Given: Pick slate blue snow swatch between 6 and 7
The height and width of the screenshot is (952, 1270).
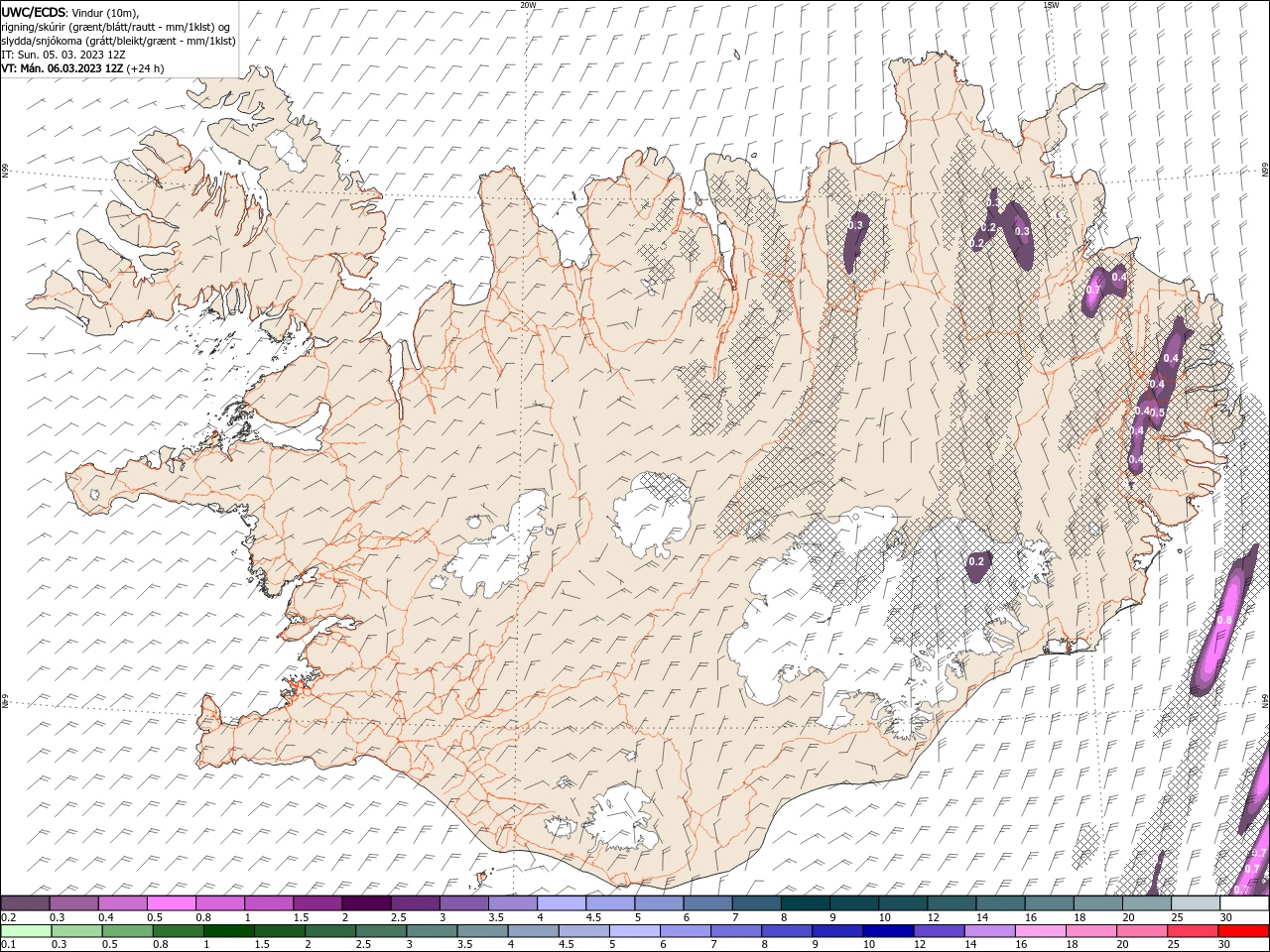Looking at the screenshot, I should click(x=707, y=903).
